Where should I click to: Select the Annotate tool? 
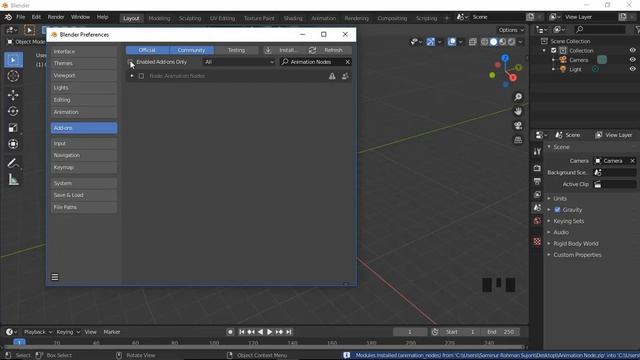pos(13,163)
